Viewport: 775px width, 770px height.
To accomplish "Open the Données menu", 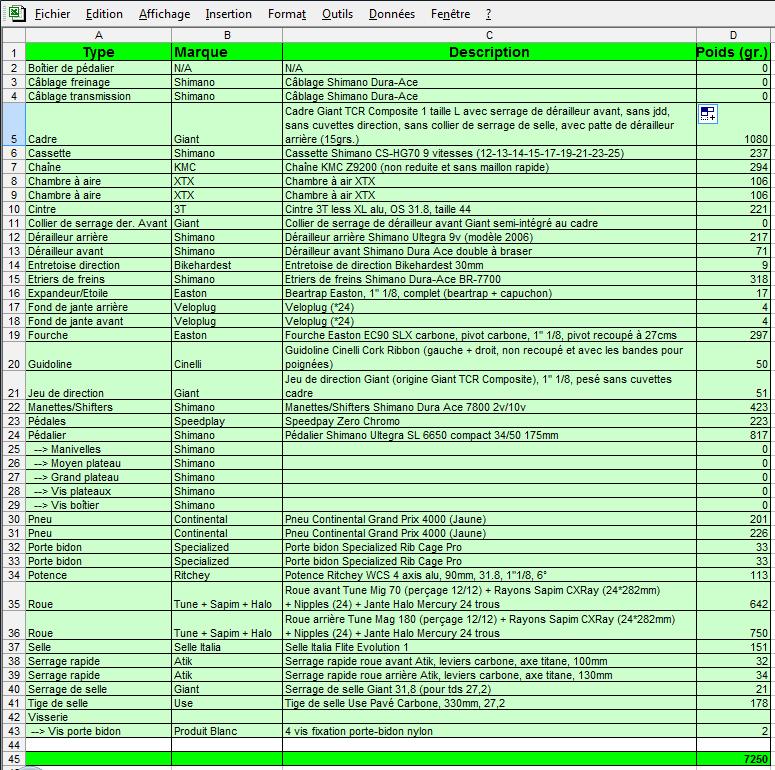I will 392,14.
